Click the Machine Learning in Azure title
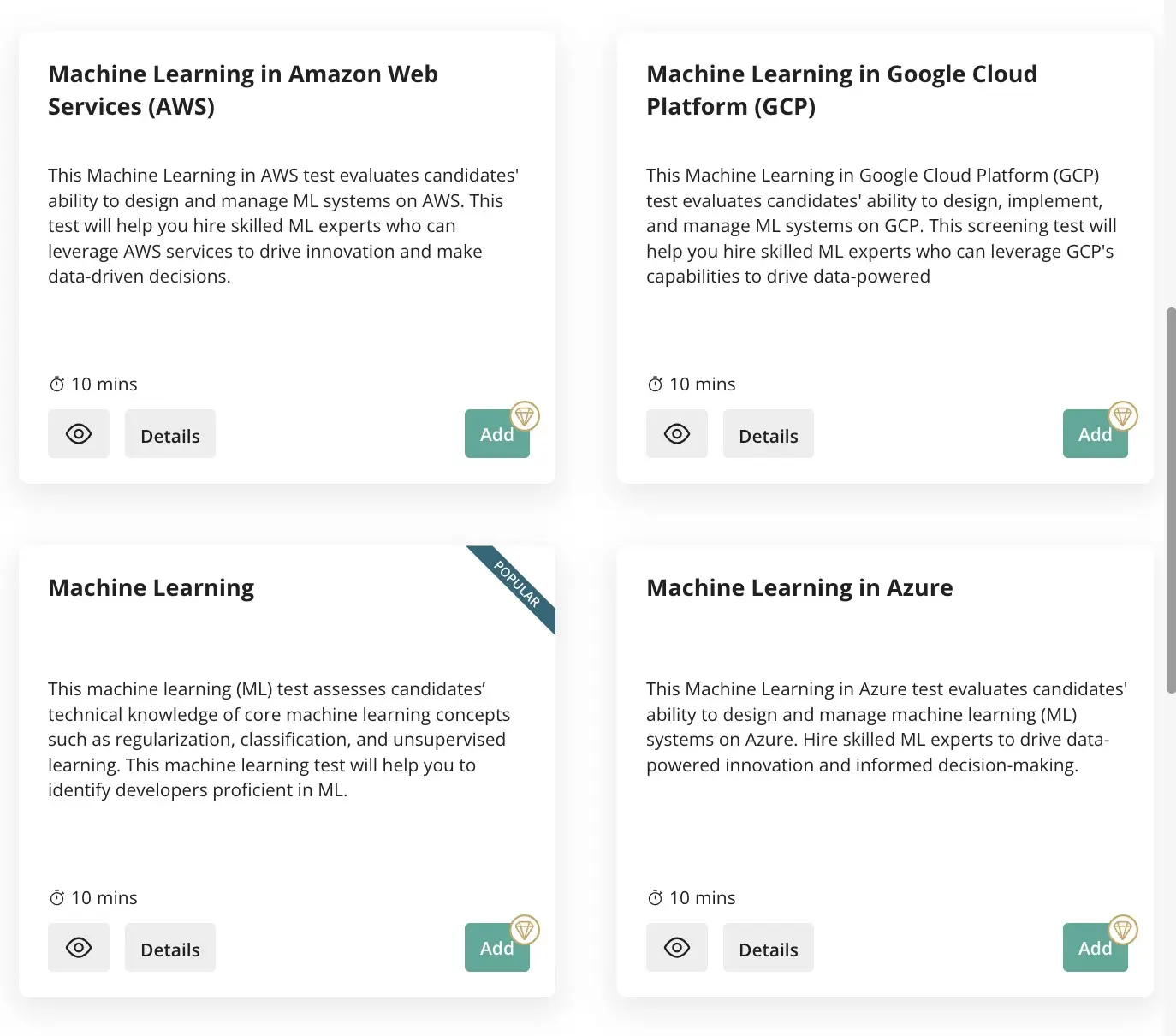The height and width of the screenshot is (1036, 1176). [799, 588]
